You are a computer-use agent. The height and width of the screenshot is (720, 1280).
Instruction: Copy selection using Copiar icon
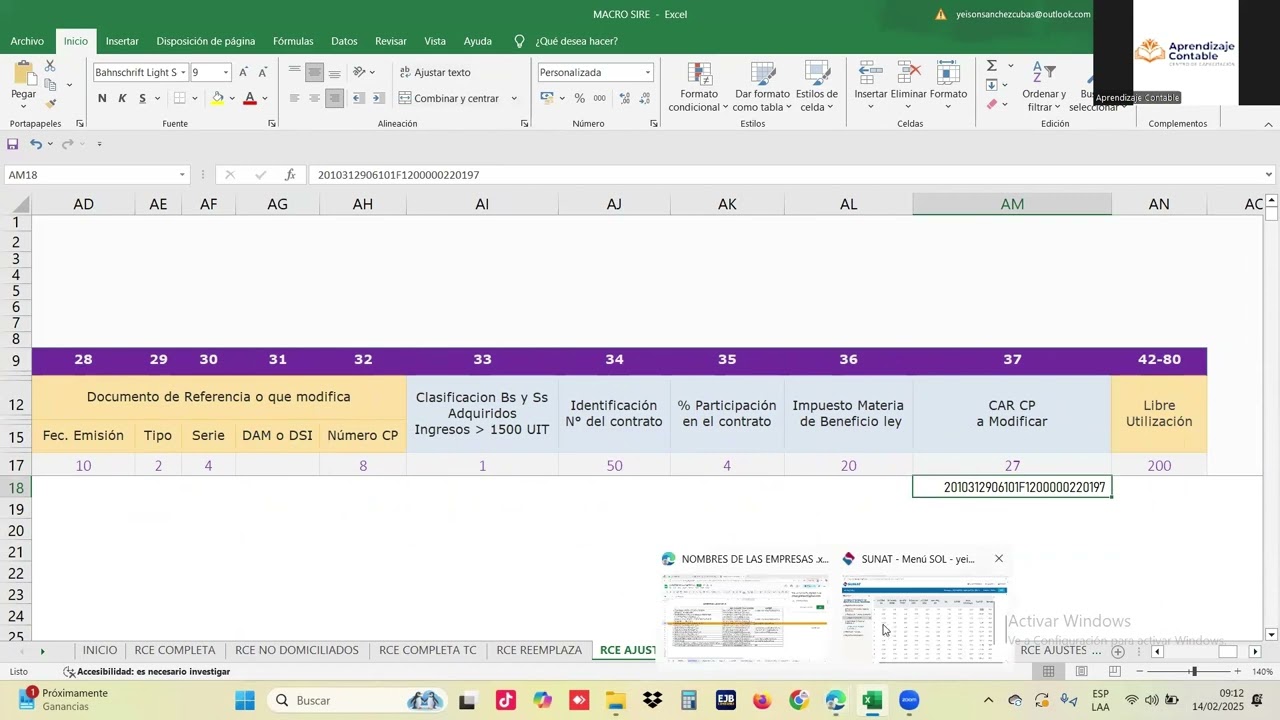click(x=50, y=85)
